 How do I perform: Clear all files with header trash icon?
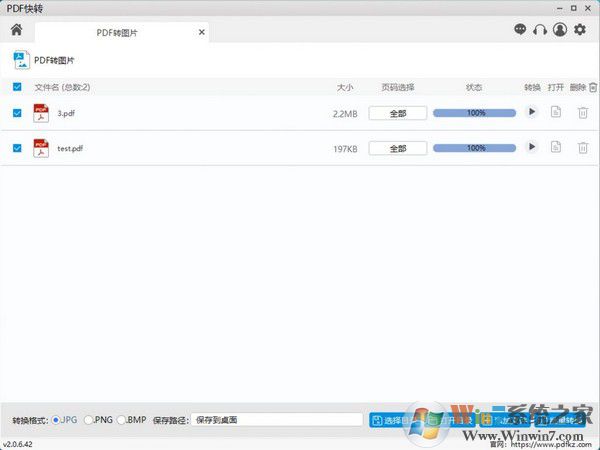pyautogui.click(x=593, y=88)
